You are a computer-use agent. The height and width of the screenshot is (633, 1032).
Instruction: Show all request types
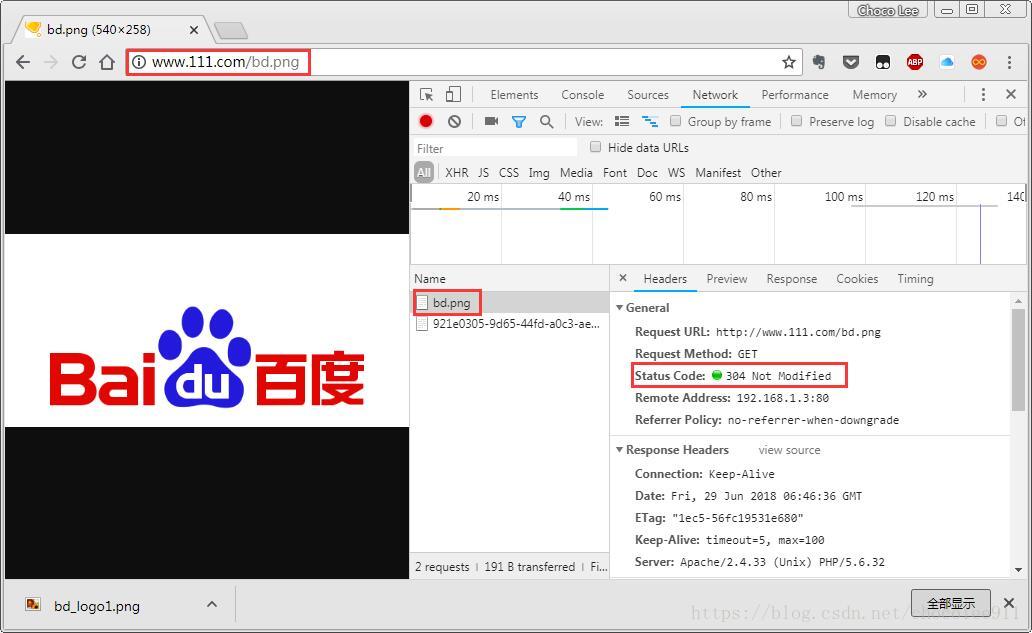pyautogui.click(x=424, y=172)
